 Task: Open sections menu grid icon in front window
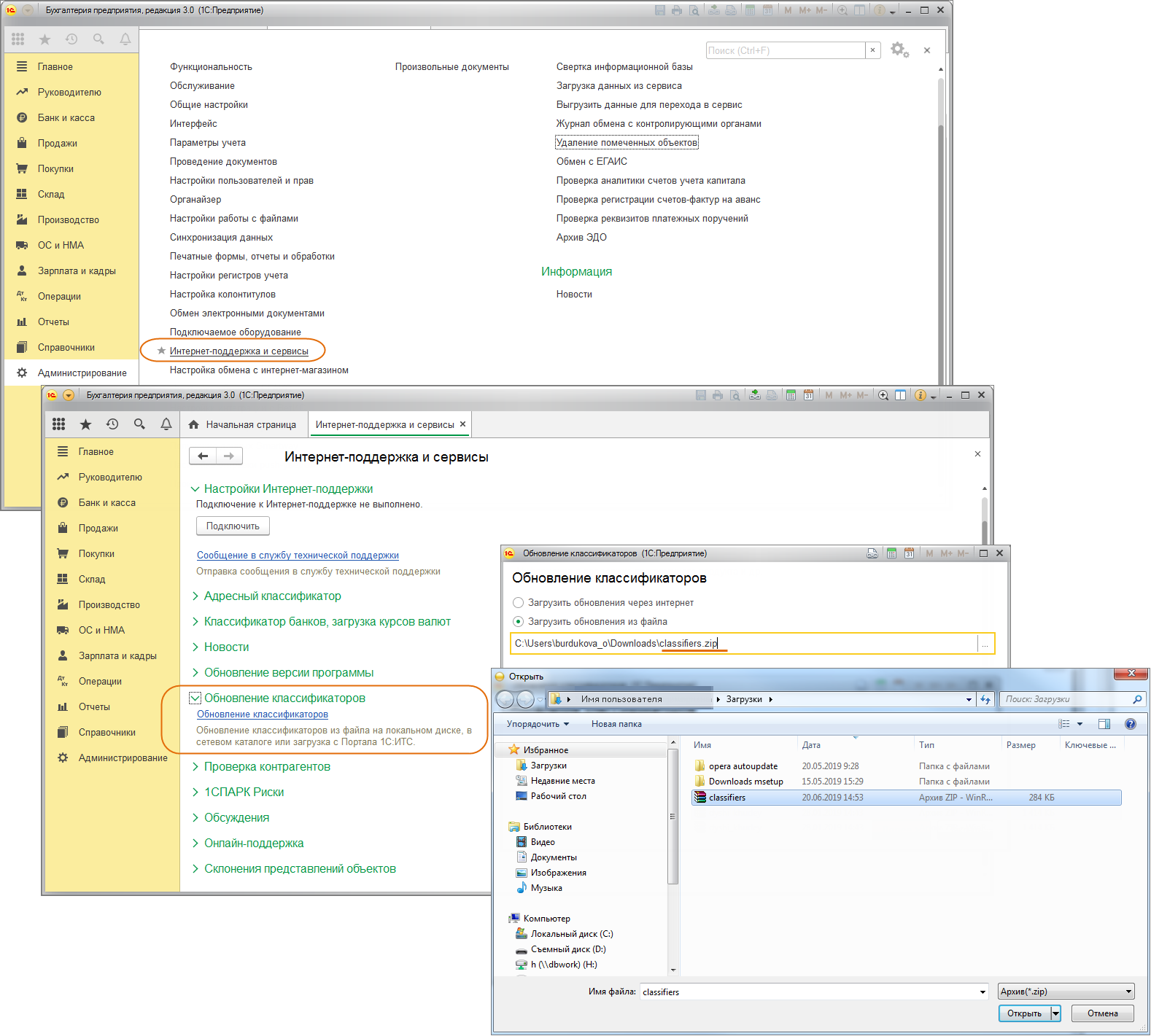click(x=59, y=424)
